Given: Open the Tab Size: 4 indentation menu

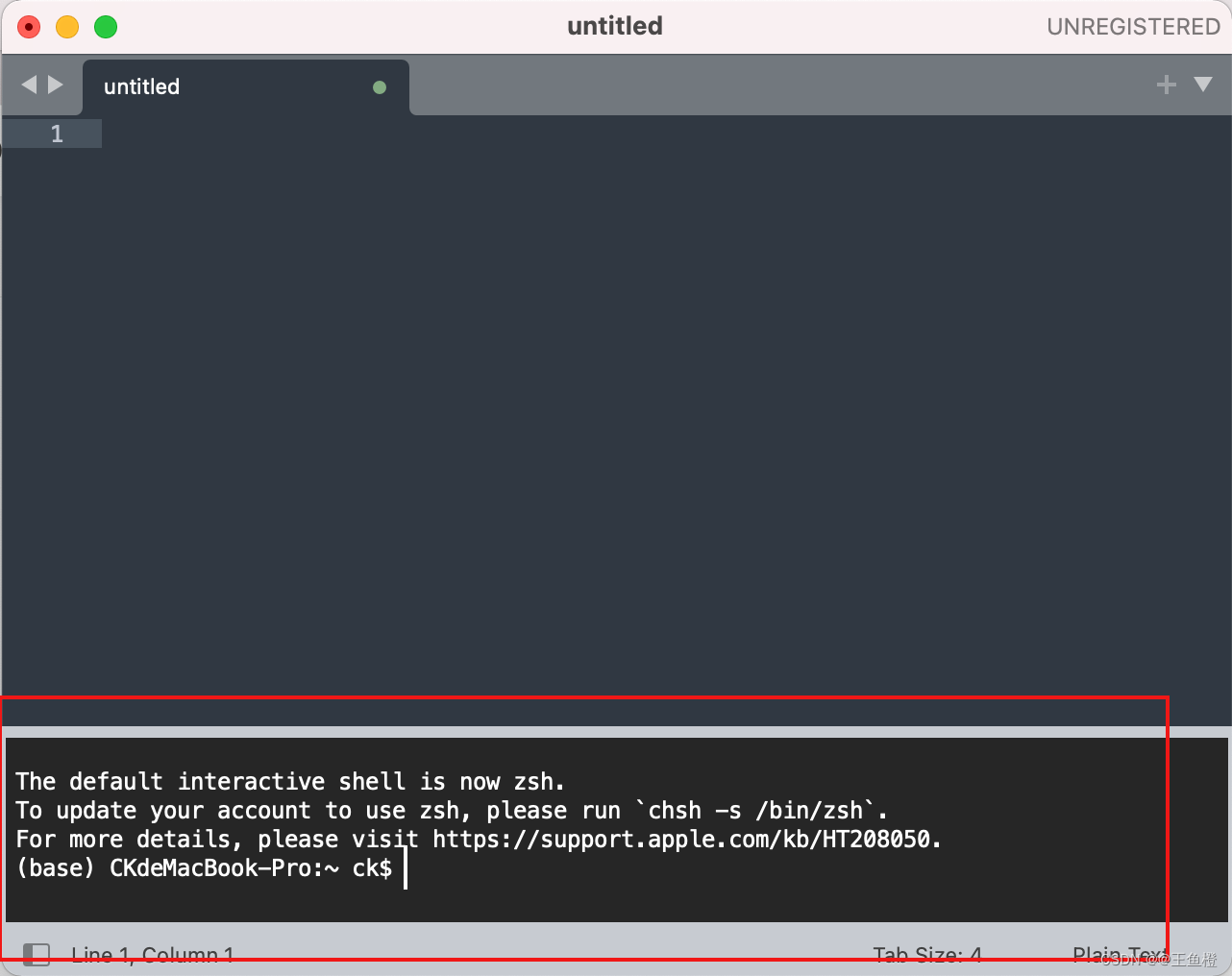Looking at the screenshot, I should (927, 954).
